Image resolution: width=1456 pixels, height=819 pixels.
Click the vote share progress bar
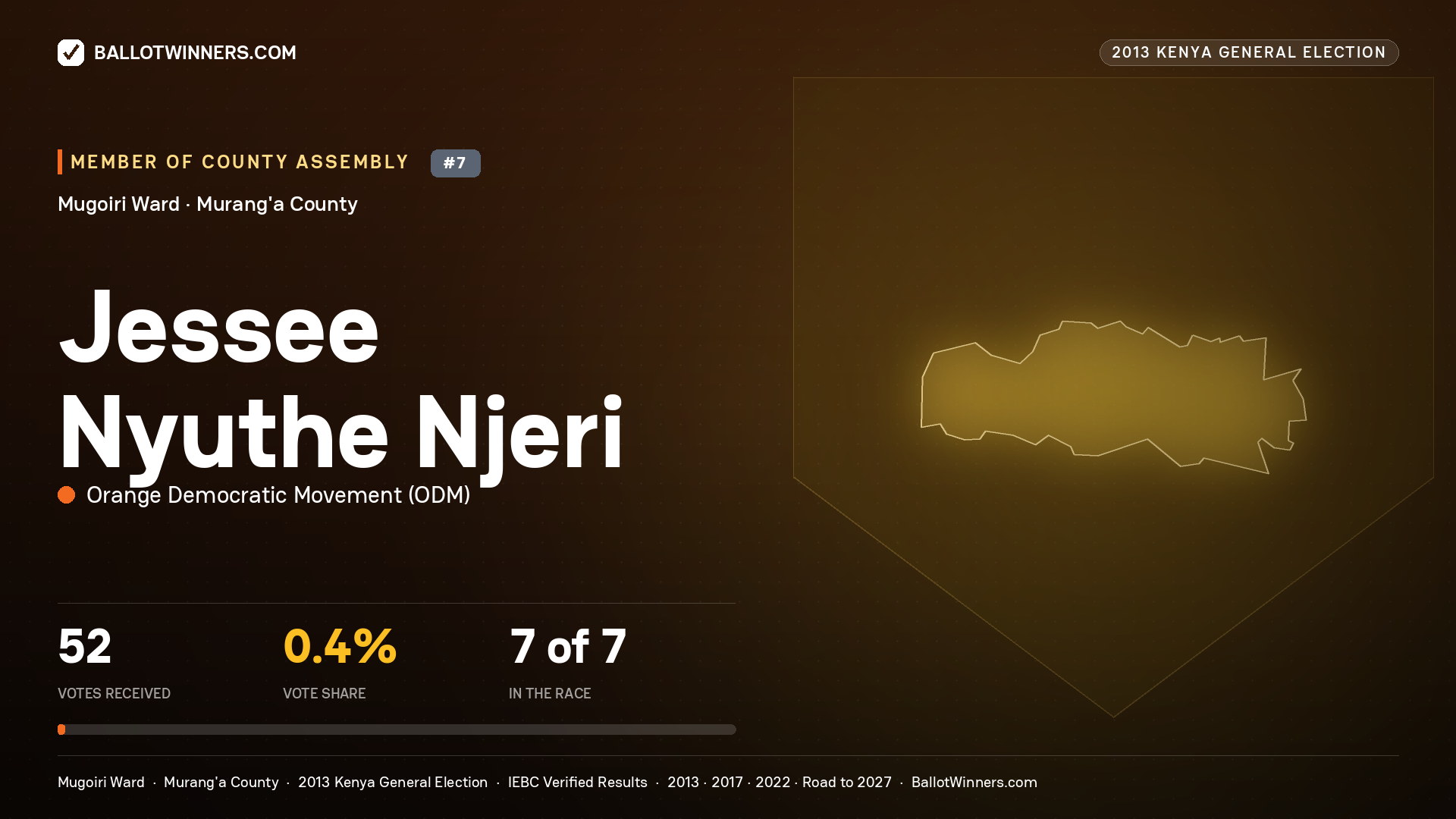(x=397, y=730)
